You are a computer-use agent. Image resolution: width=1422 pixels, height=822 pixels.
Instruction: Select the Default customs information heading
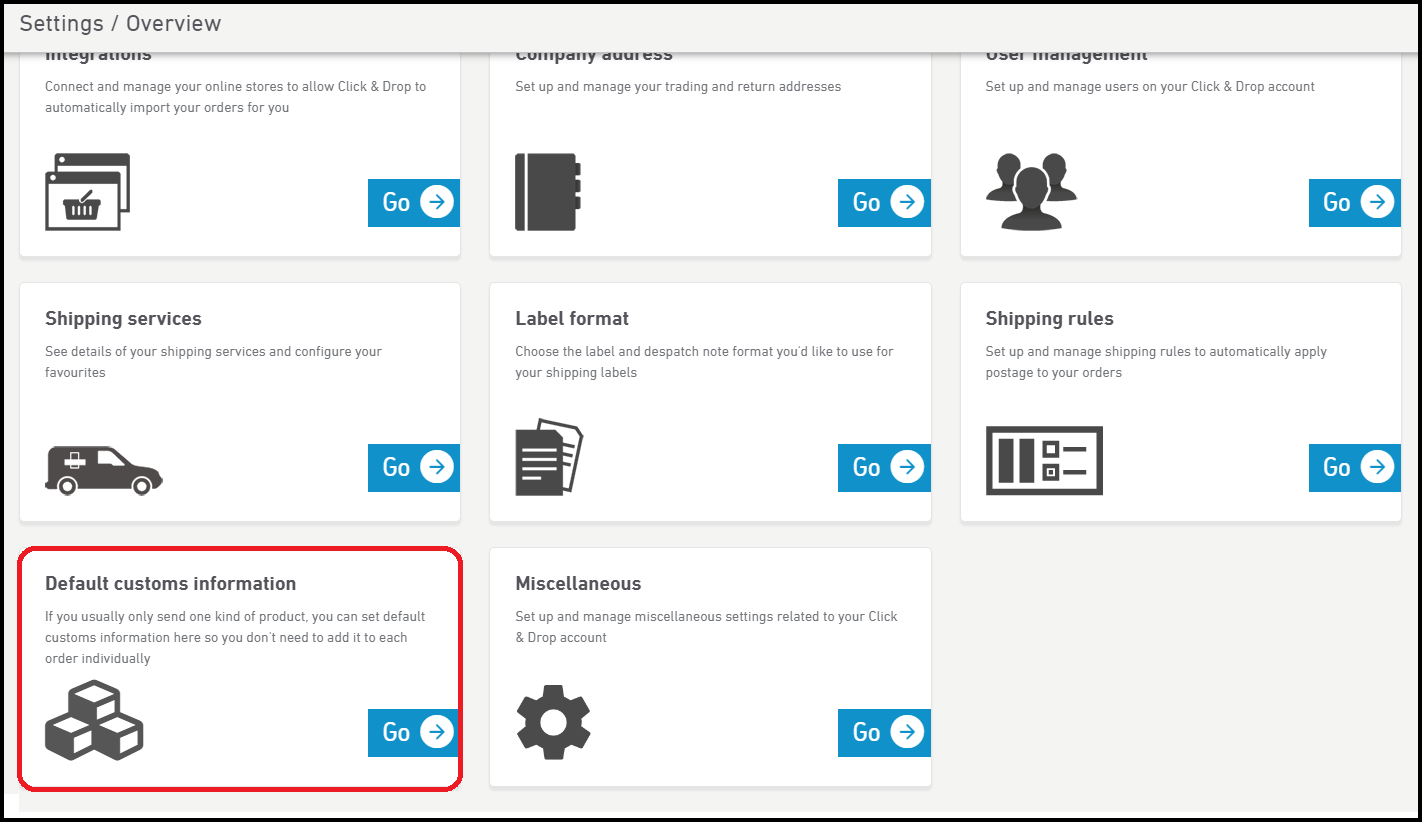pyautogui.click(x=170, y=584)
